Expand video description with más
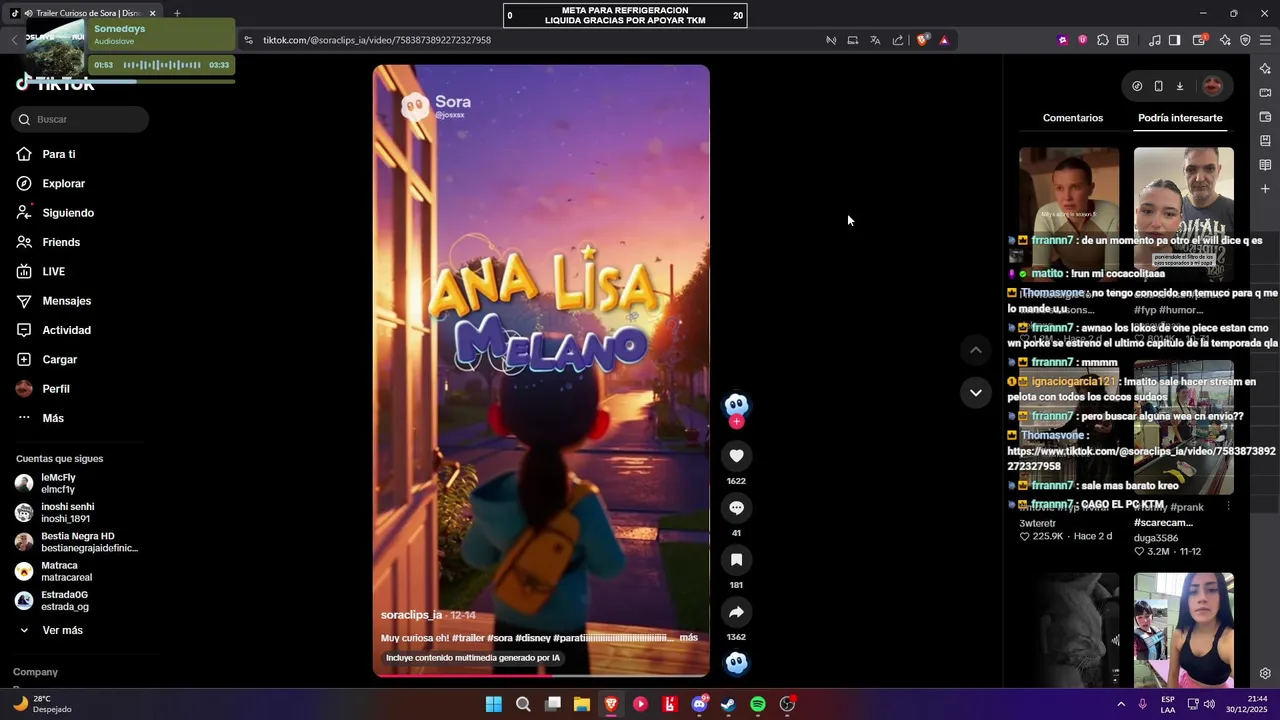The image size is (1280, 720). [688, 637]
